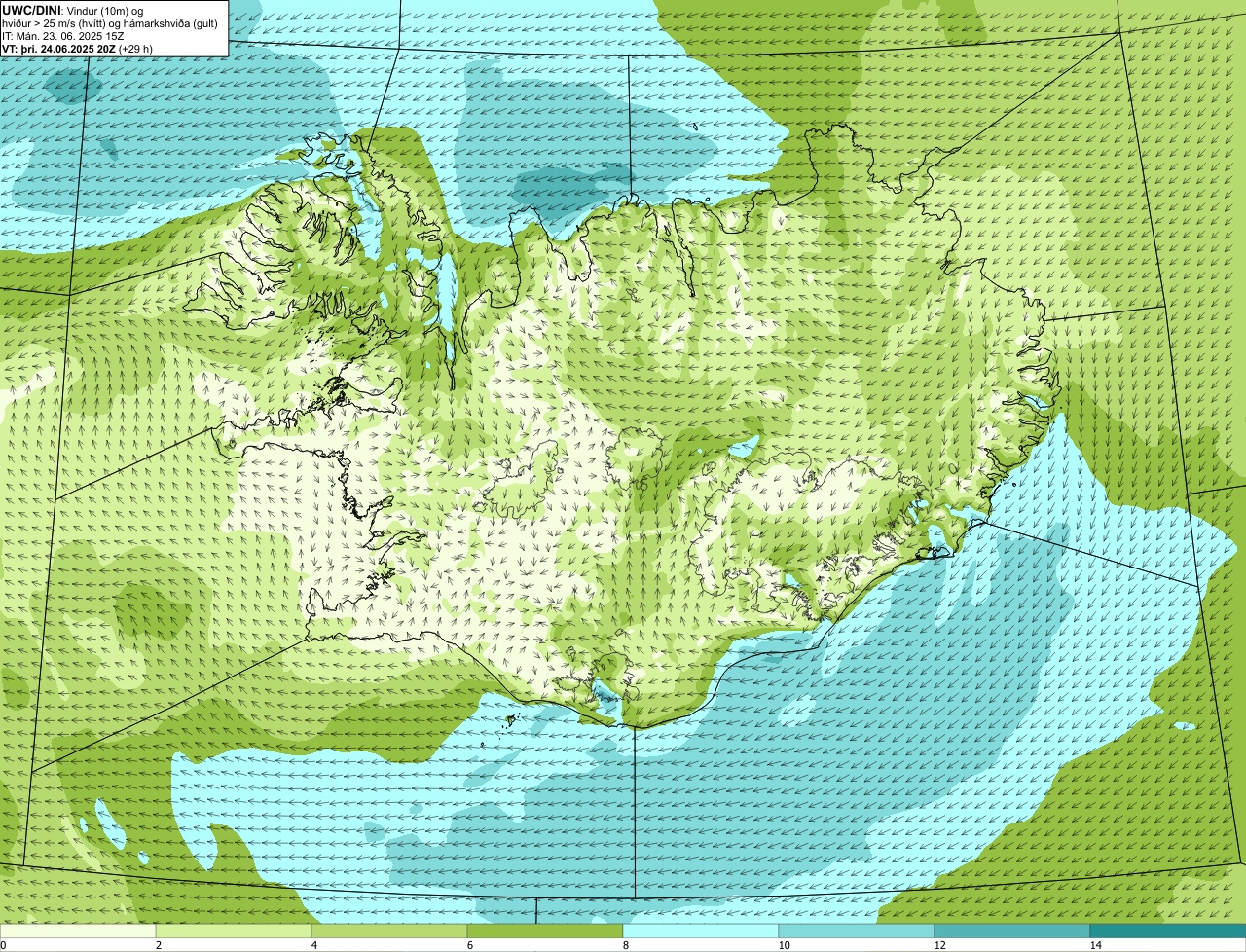Screen dimensions: 1246x952
Task: Click the color scale label '2'
Action: pos(158,945)
